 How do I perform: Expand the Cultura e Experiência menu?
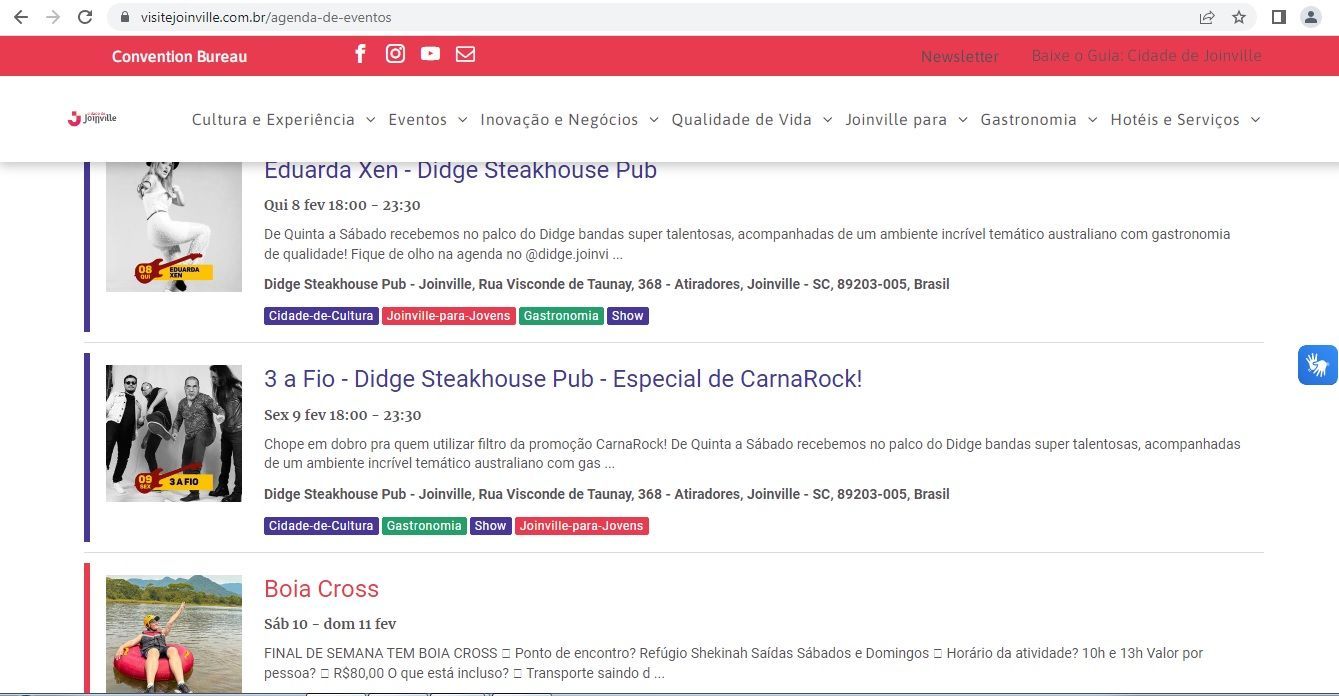click(284, 120)
